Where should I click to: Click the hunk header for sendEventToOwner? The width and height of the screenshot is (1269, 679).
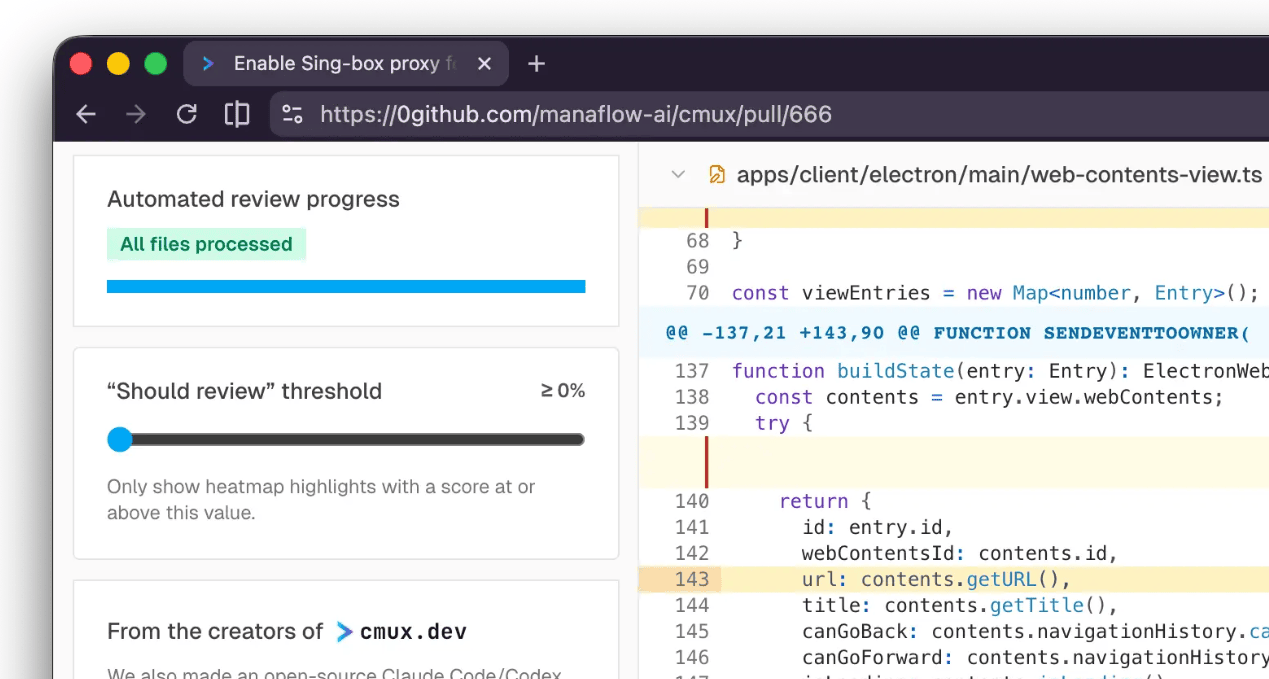click(957, 333)
